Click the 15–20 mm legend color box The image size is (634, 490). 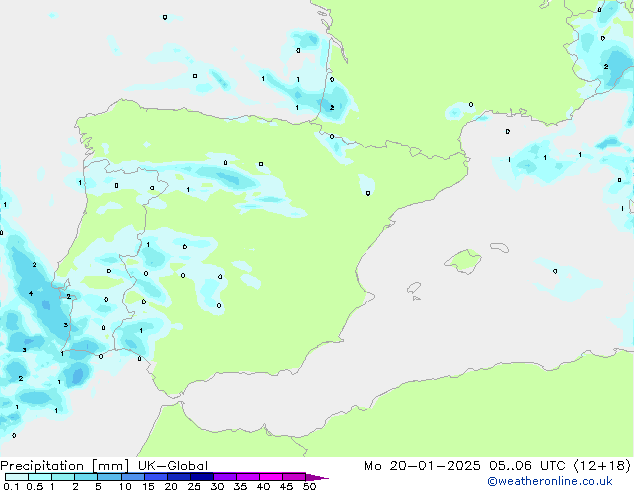[156, 477]
